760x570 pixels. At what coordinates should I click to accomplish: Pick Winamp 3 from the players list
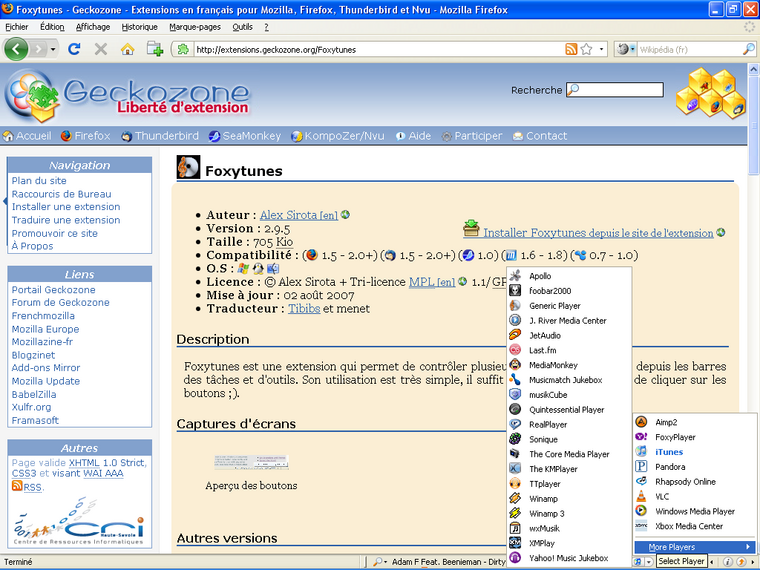pos(569,513)
